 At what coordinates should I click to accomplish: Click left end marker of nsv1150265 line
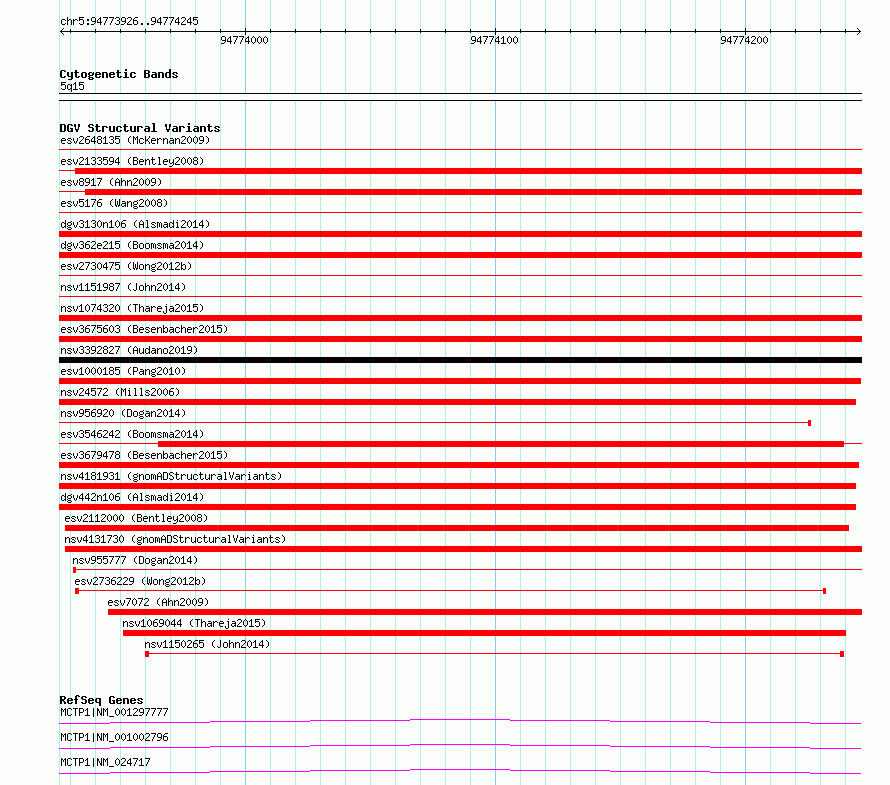147,654
